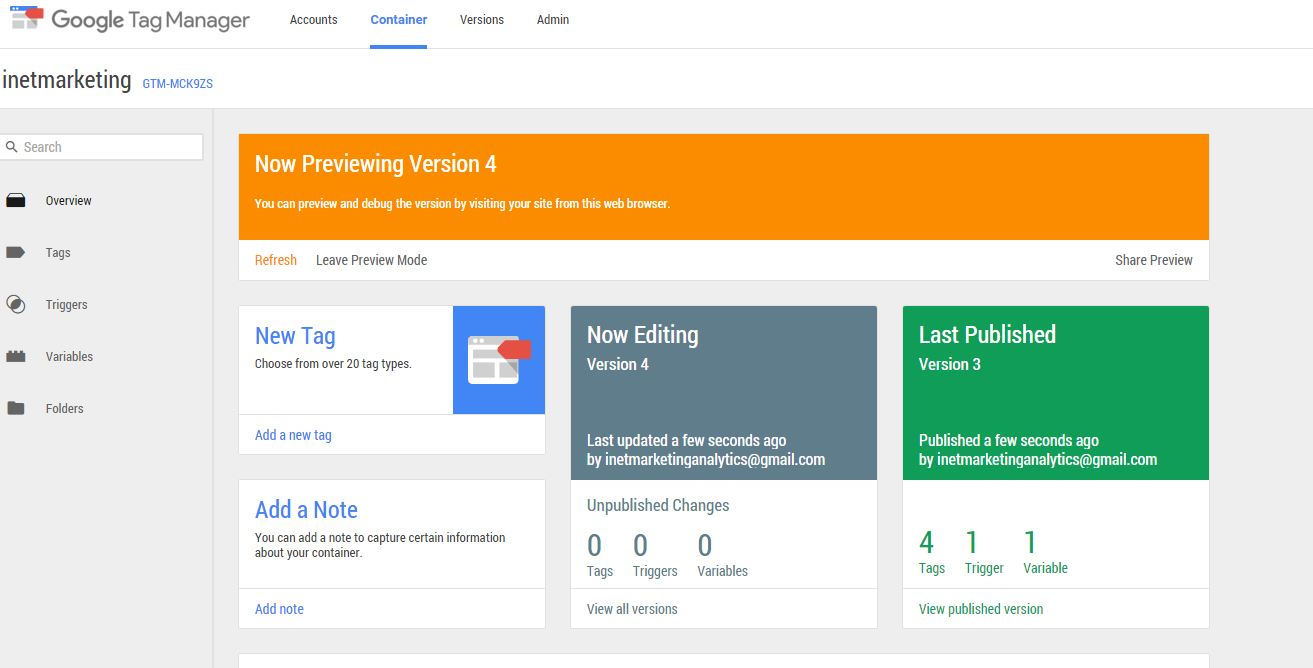Click the 'Now Previewing Version 4' heading
Image resolution: width=1313 pixels, height=668 pixels.
(376, 164)
